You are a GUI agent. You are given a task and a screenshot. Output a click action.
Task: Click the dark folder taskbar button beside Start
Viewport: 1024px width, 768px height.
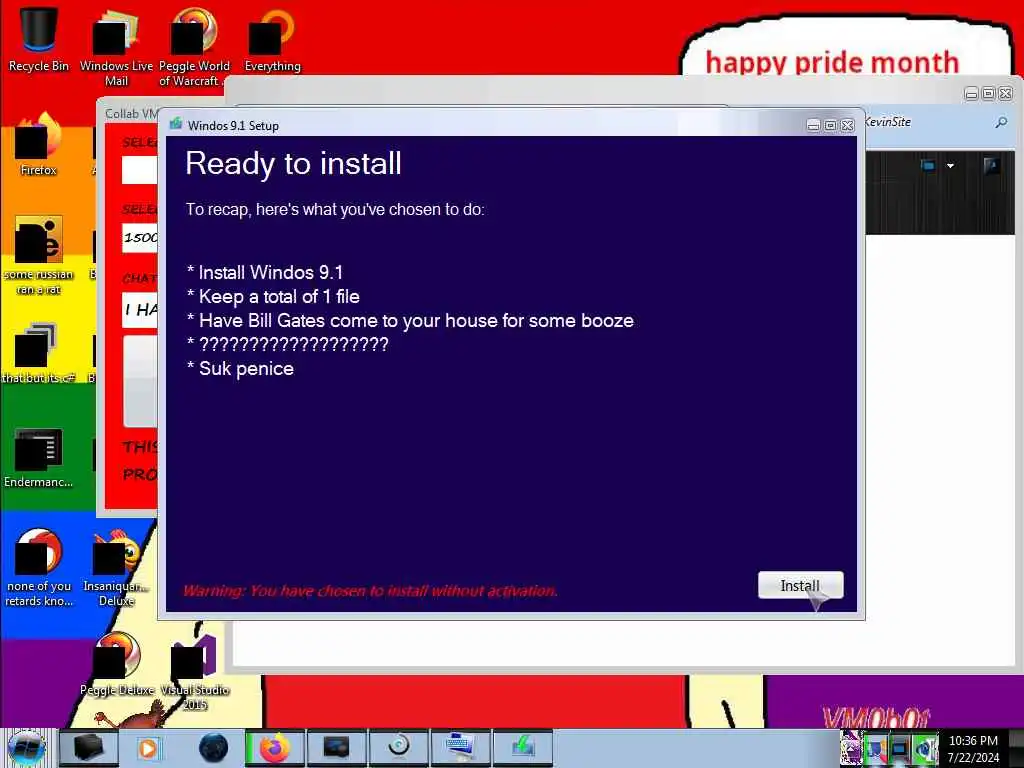(x=88, y=748)
